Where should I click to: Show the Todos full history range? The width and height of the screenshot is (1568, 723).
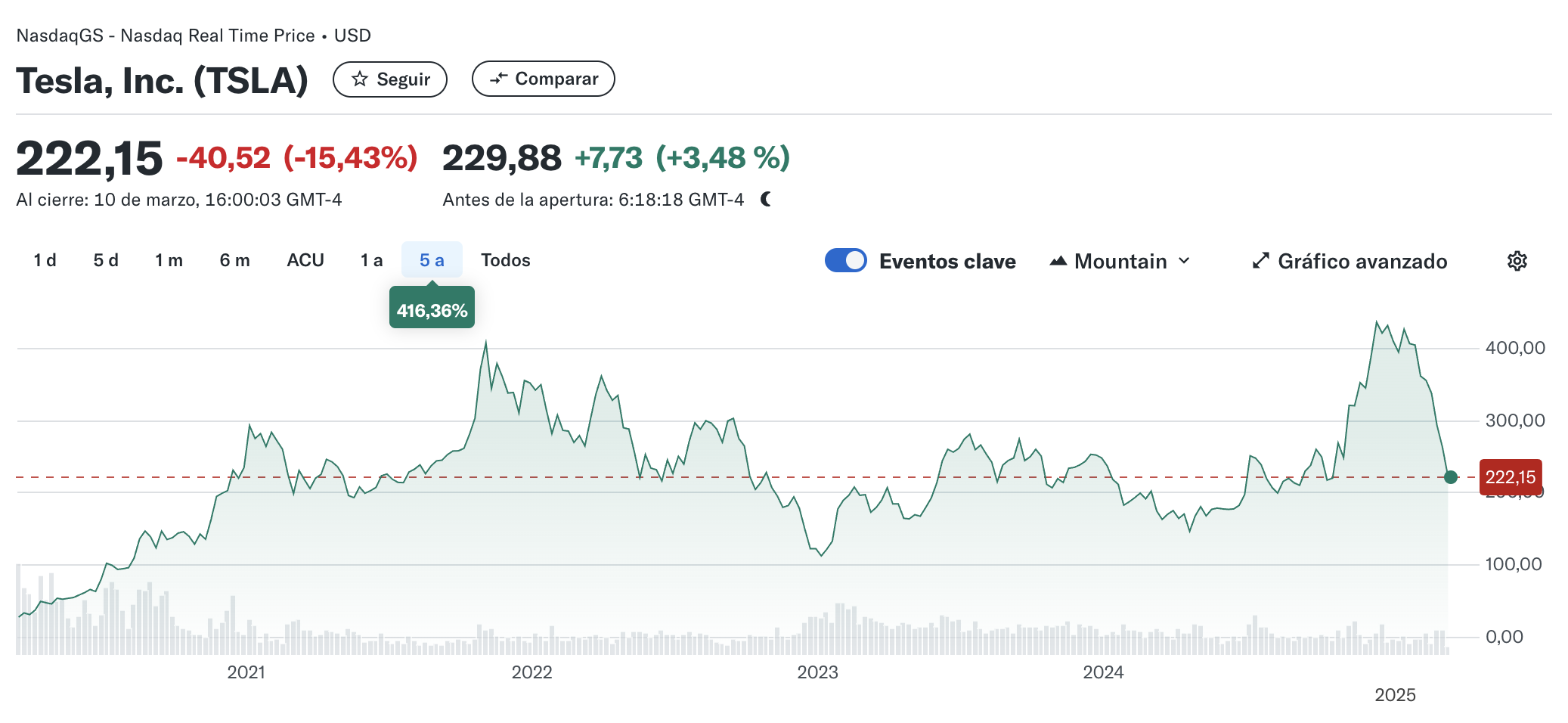(x=506, y=260)
